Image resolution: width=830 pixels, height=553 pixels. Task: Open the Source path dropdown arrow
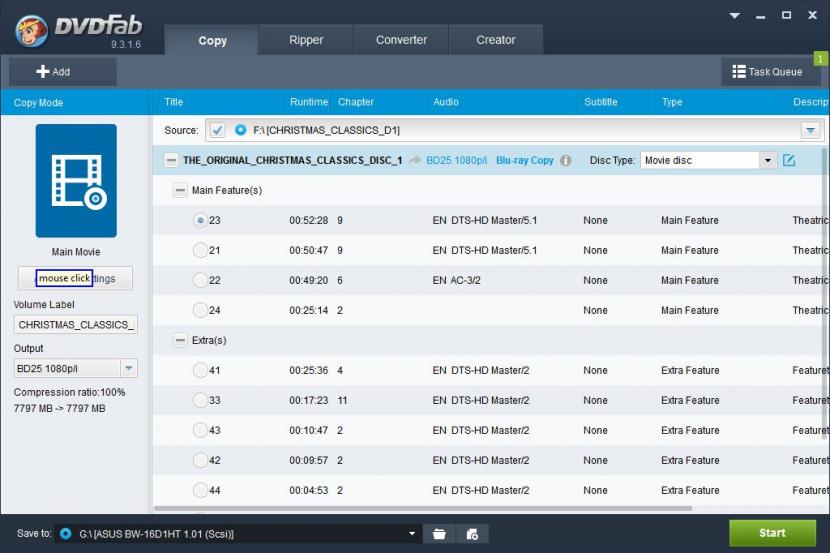810,130
